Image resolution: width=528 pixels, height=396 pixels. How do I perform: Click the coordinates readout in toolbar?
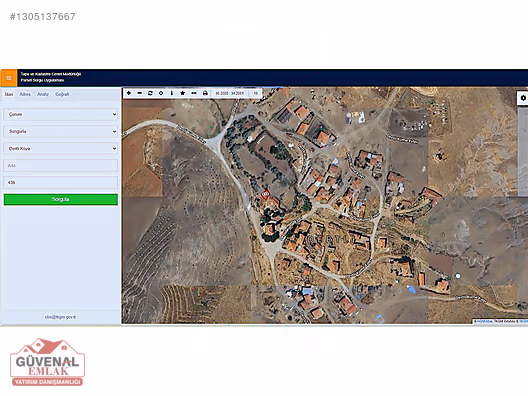[x=230, y=93]
